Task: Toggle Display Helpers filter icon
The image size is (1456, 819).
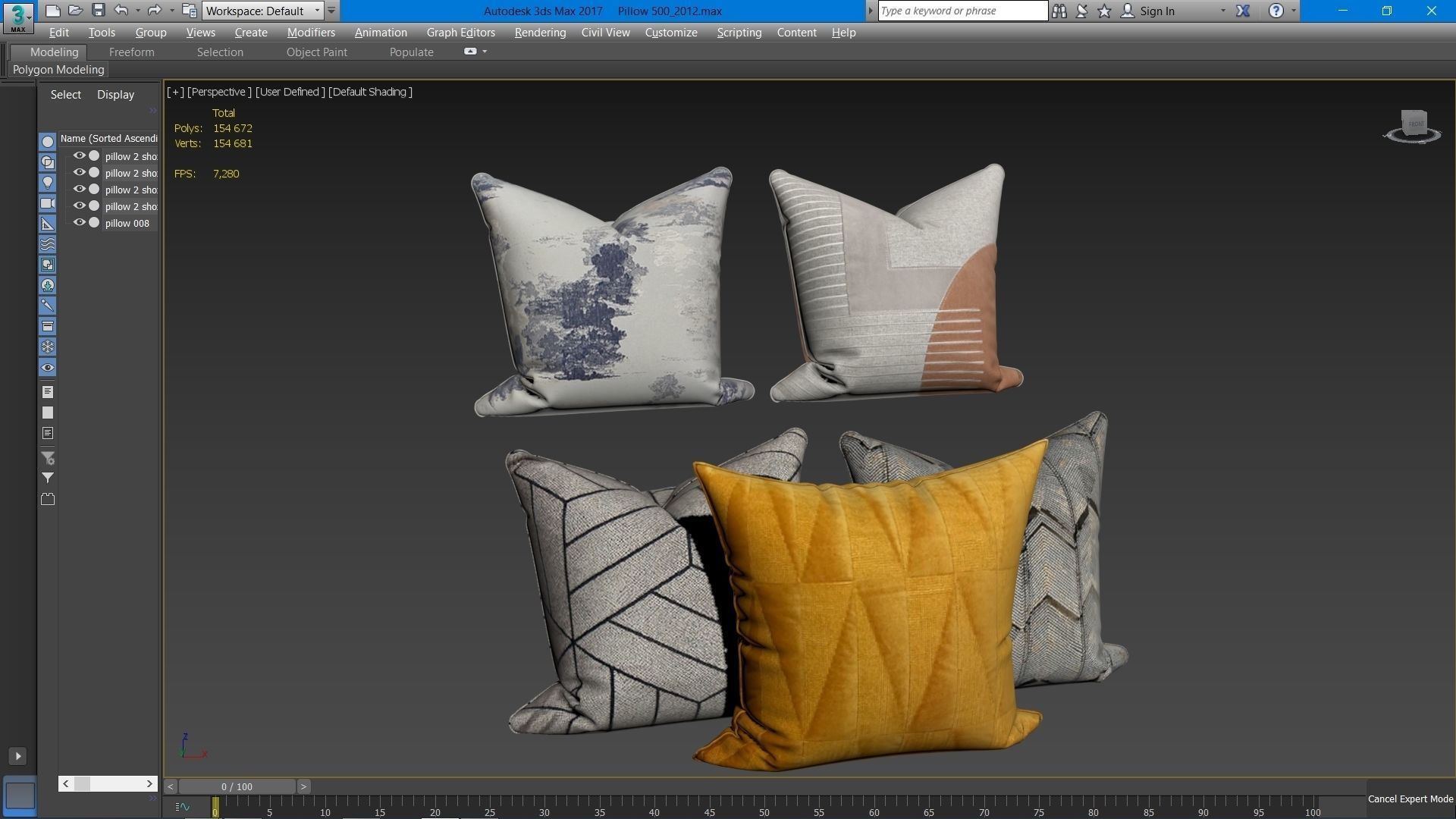Action: pos(48,224)
